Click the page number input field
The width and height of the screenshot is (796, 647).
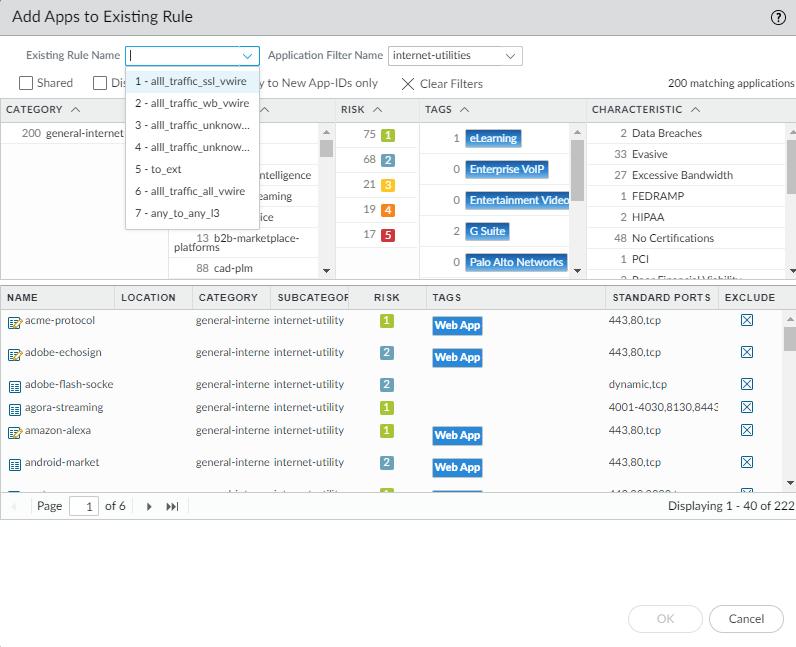pyautogui.click(x=84, y=507)
